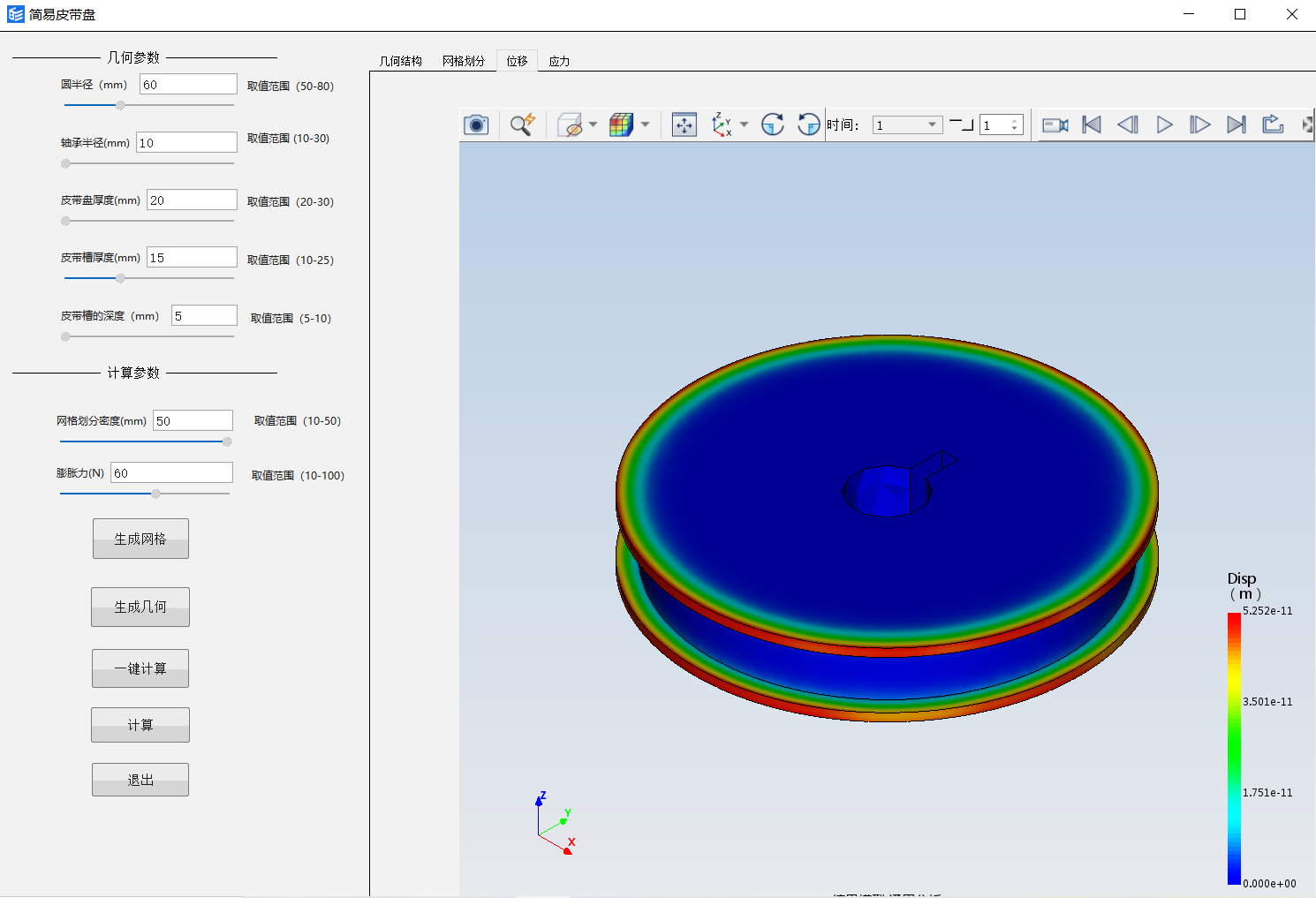Open the 应力 tab

tap(559, 61)
